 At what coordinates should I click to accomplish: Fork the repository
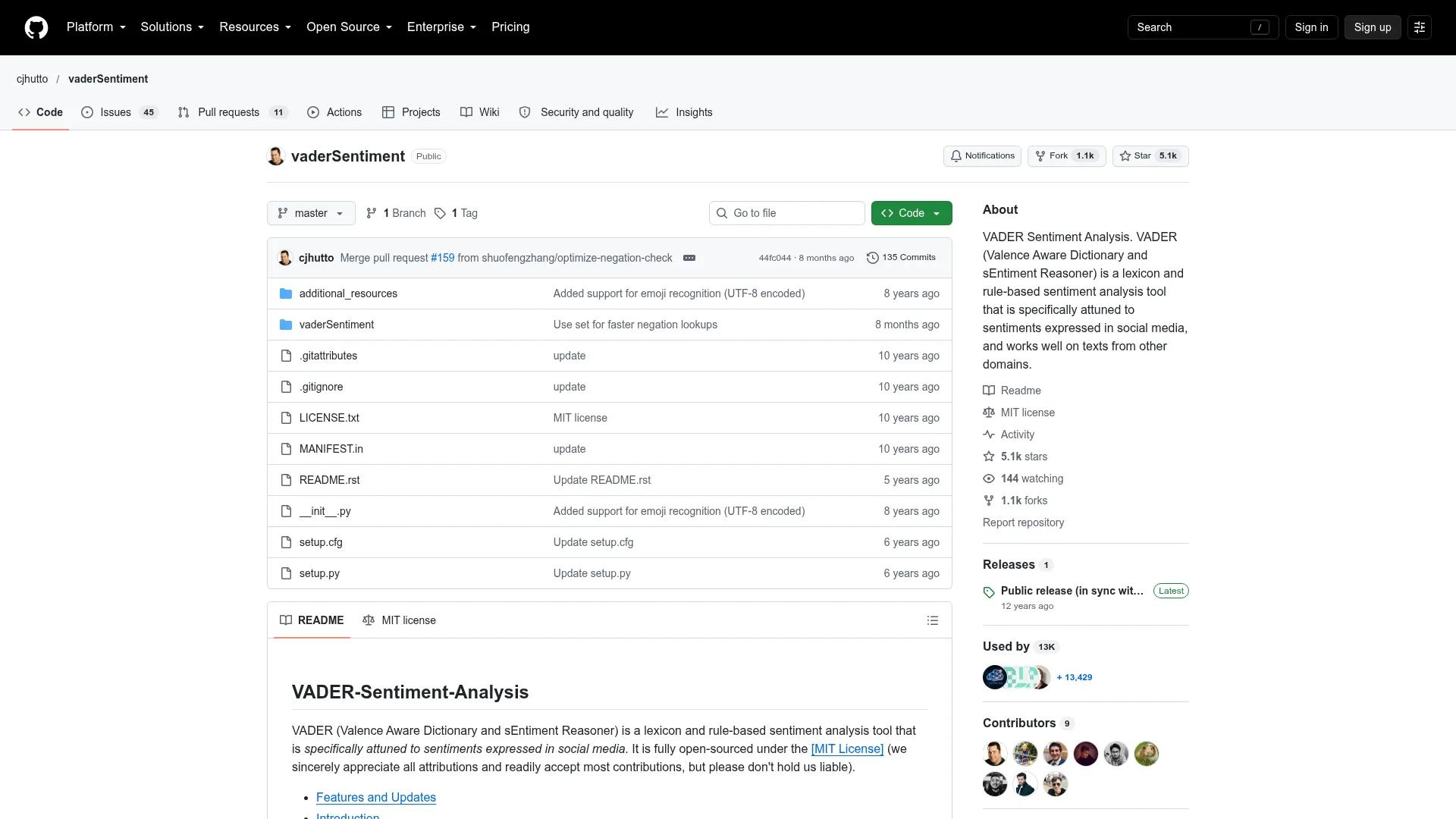[x=1066, y=156]
